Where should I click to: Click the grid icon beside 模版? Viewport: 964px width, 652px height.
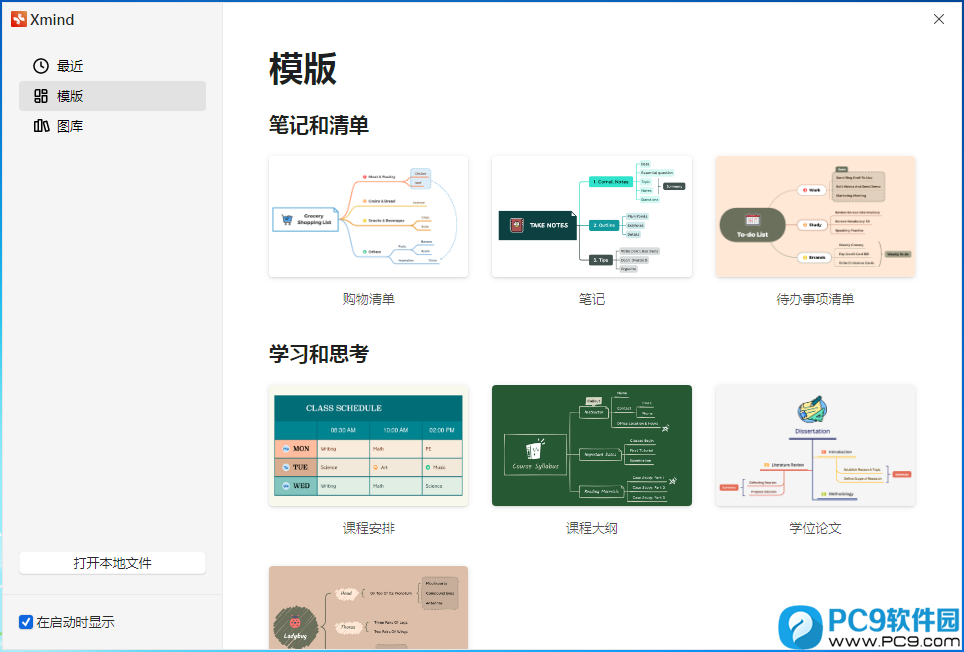(x=41, y=96)
